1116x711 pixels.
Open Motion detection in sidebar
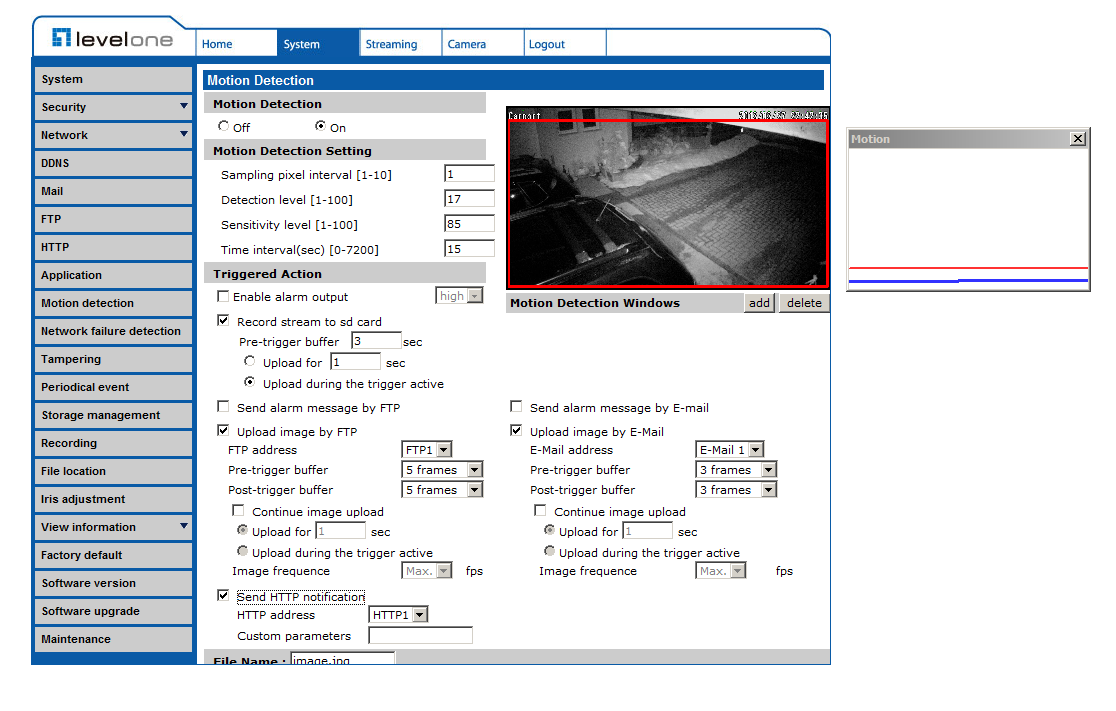click(x=113, y=303)
